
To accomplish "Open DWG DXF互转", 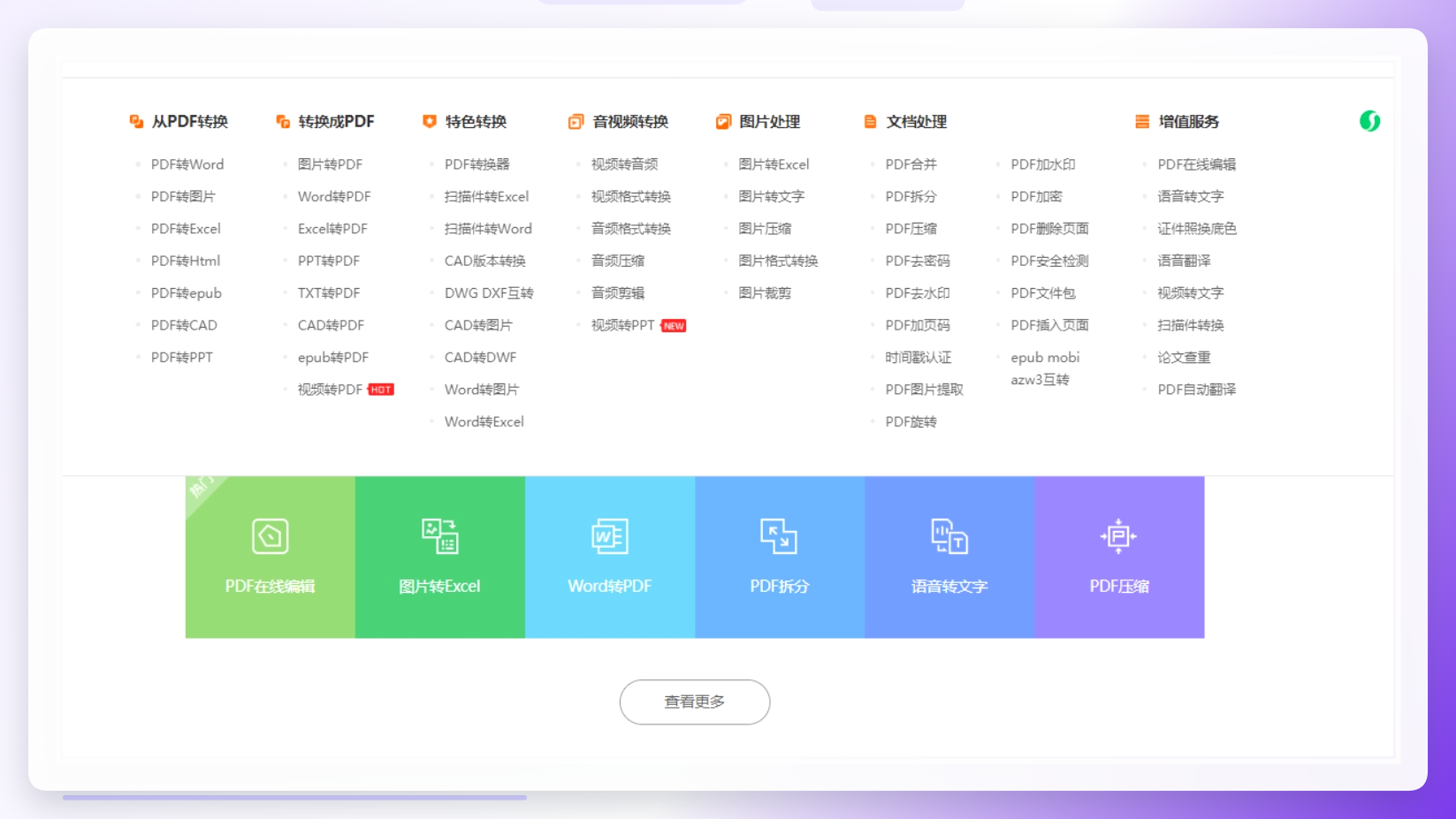I will coord(489,293).
